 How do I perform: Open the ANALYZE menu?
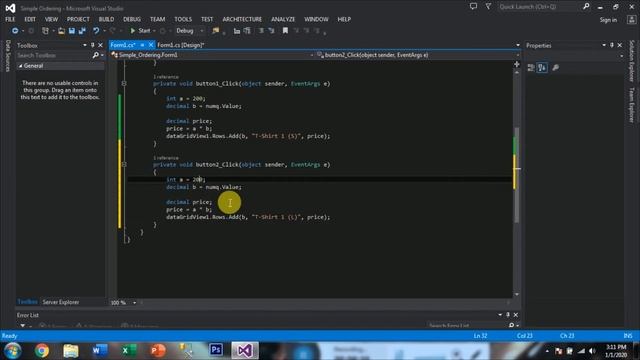coord(283,19)
